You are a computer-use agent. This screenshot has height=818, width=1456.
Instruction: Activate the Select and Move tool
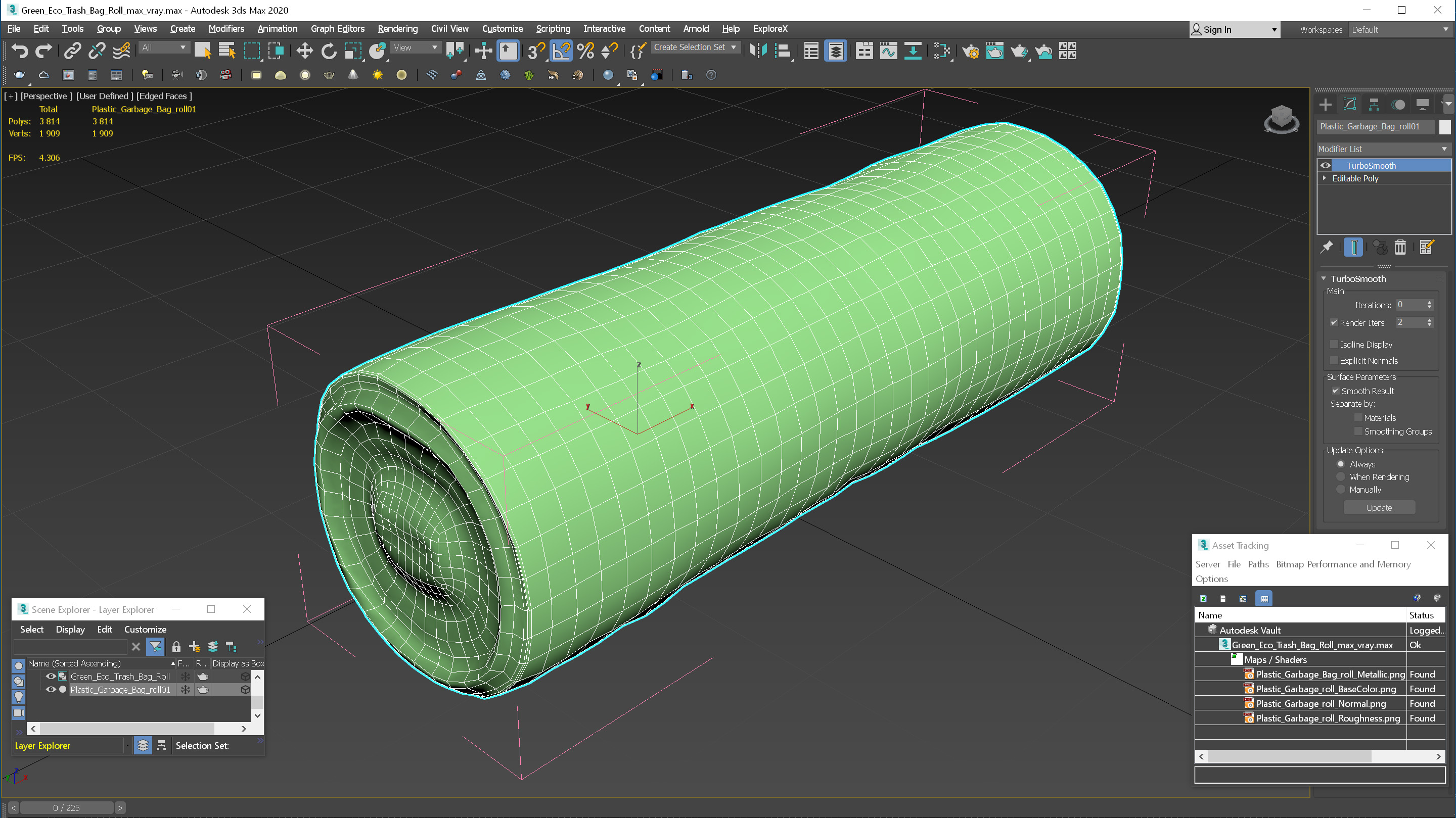pos(305,52)
